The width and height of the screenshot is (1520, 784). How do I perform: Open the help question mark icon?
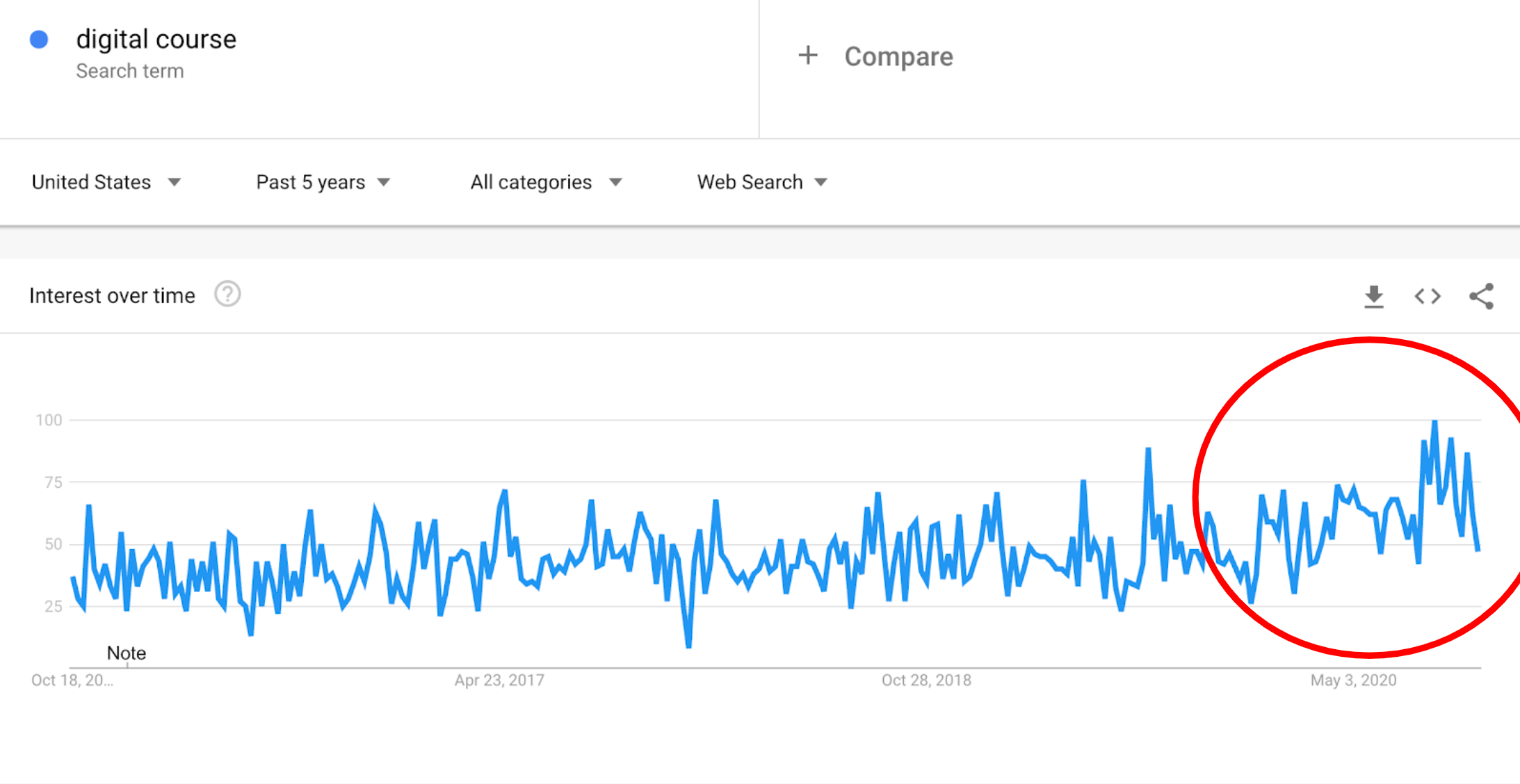coord(227,295)
